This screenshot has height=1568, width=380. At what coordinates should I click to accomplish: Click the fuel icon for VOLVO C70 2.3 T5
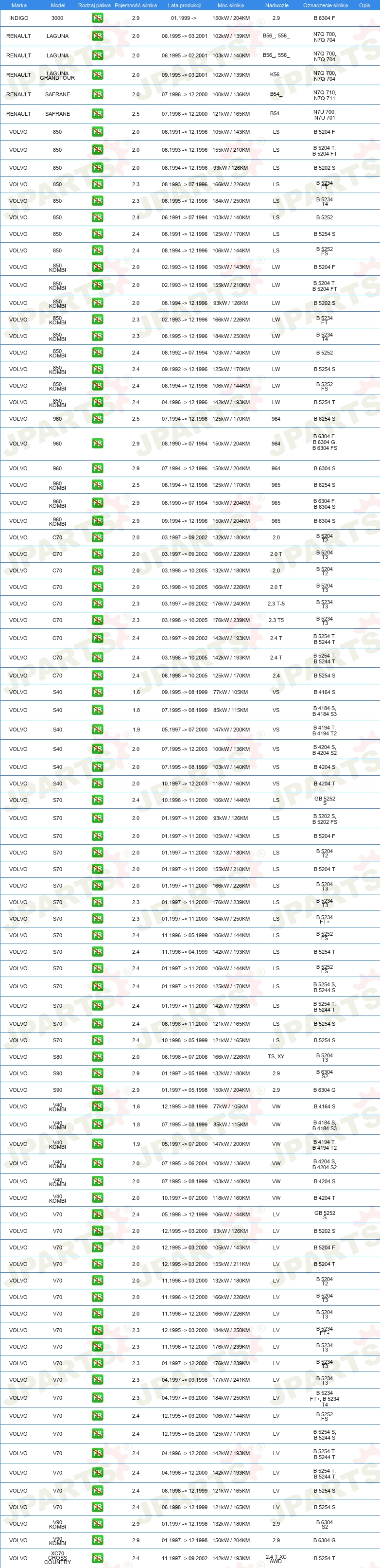(x=97, y=620)
